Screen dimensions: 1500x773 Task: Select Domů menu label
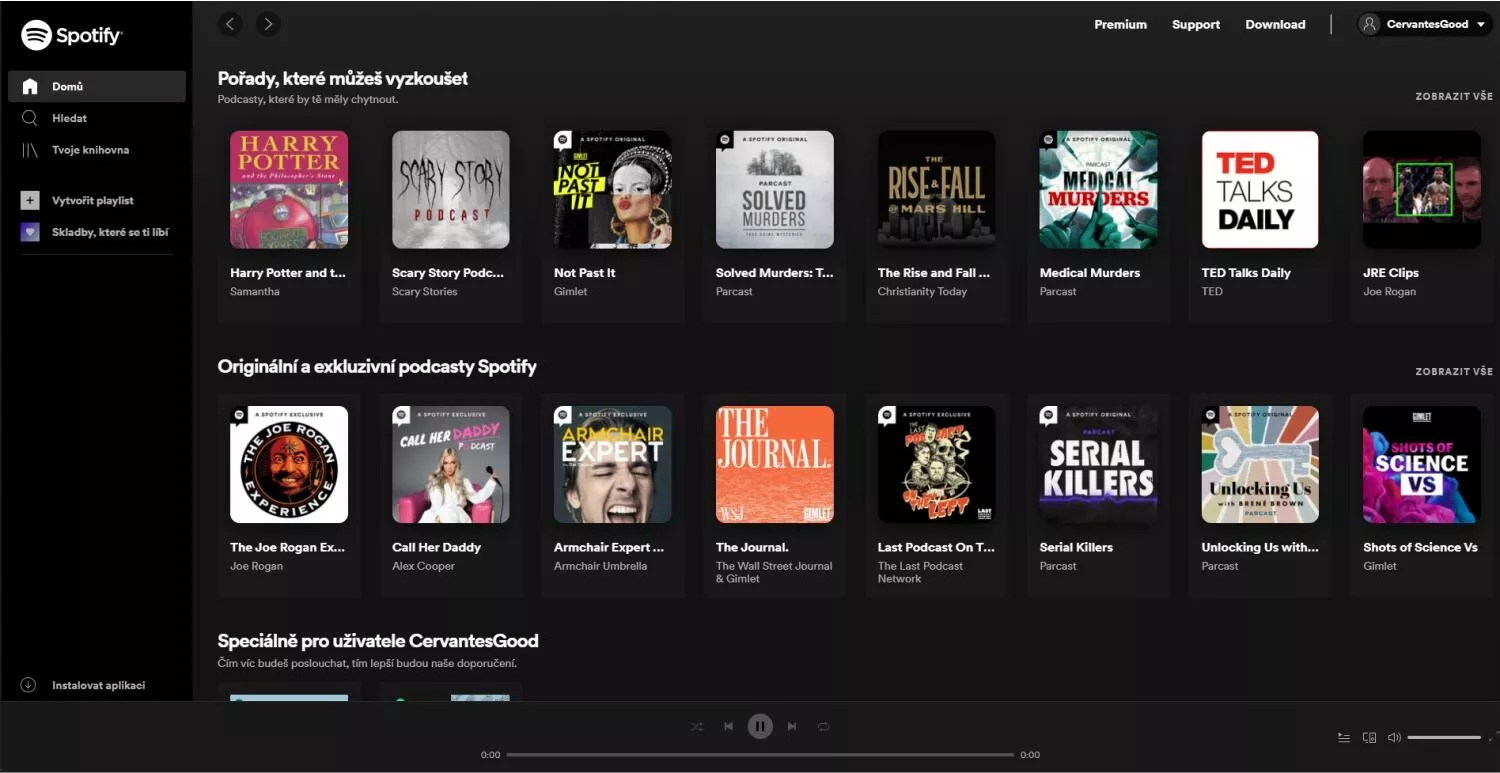click(68, 87)
